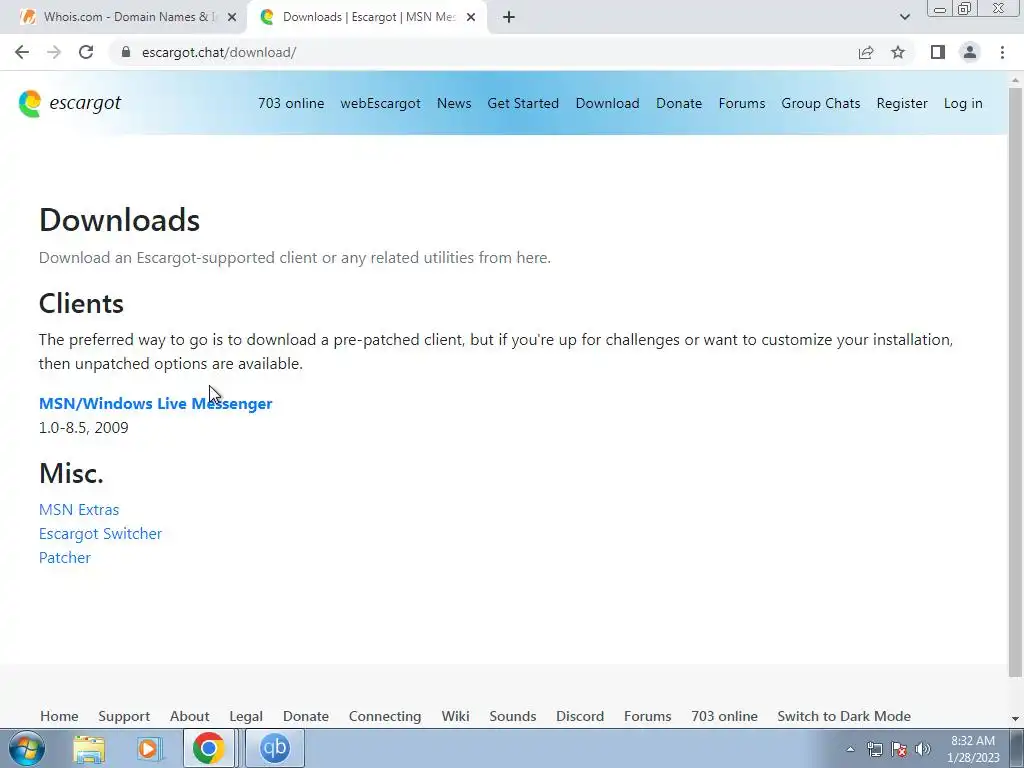
Task: Click the footer Forums link
Action: [647, 716]
